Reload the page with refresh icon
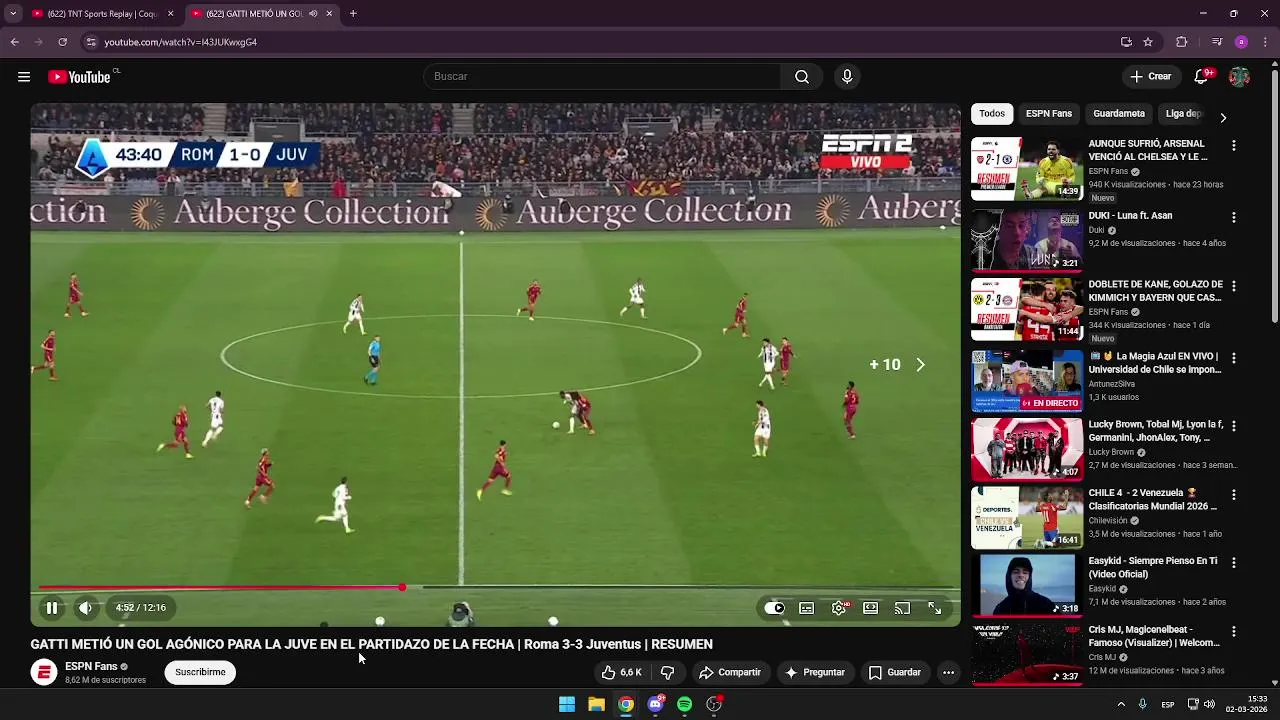Image resolution: width=1280 pixels, height=720 pixels. 62,42
